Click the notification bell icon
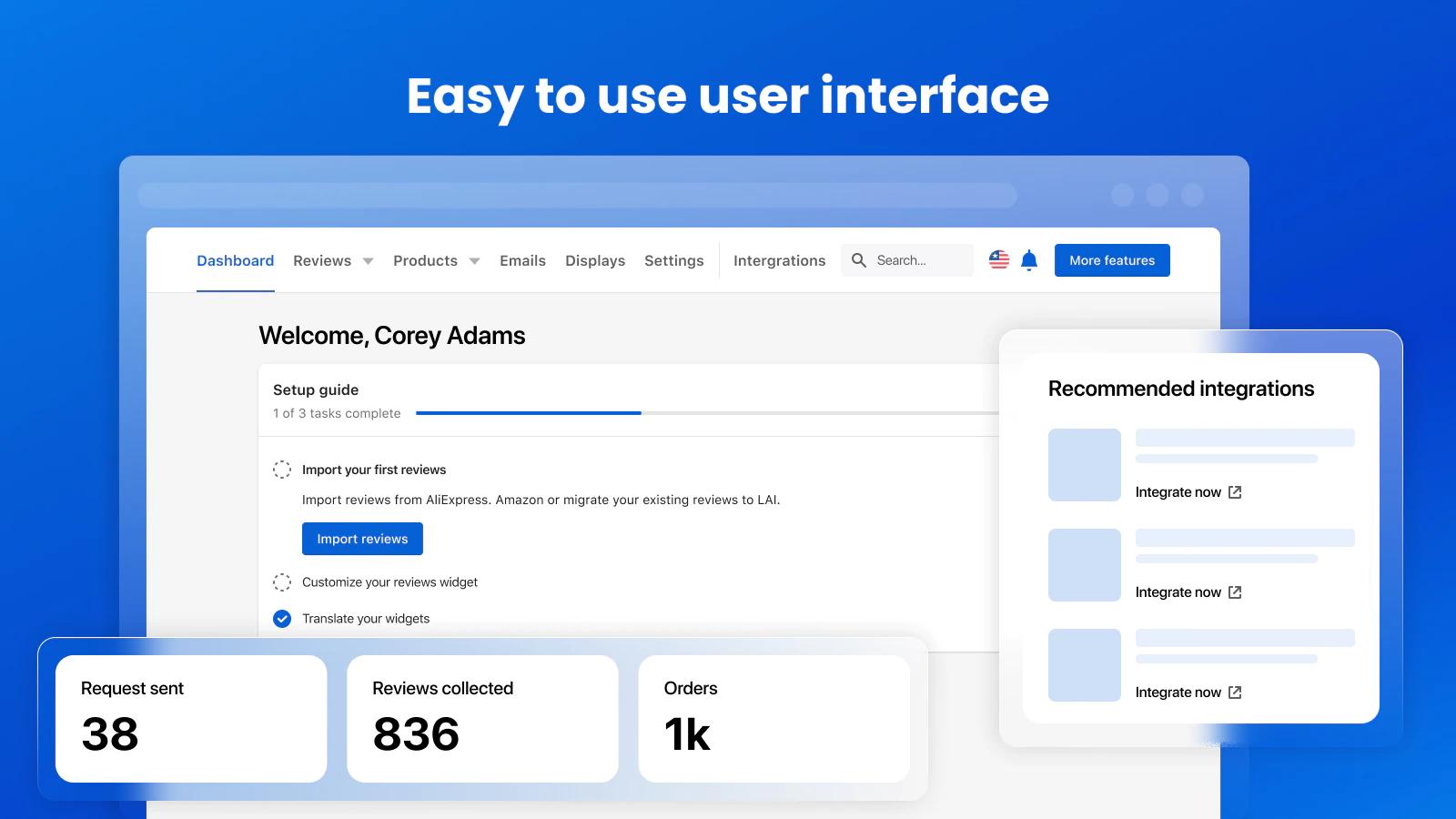 [1029, 261]
